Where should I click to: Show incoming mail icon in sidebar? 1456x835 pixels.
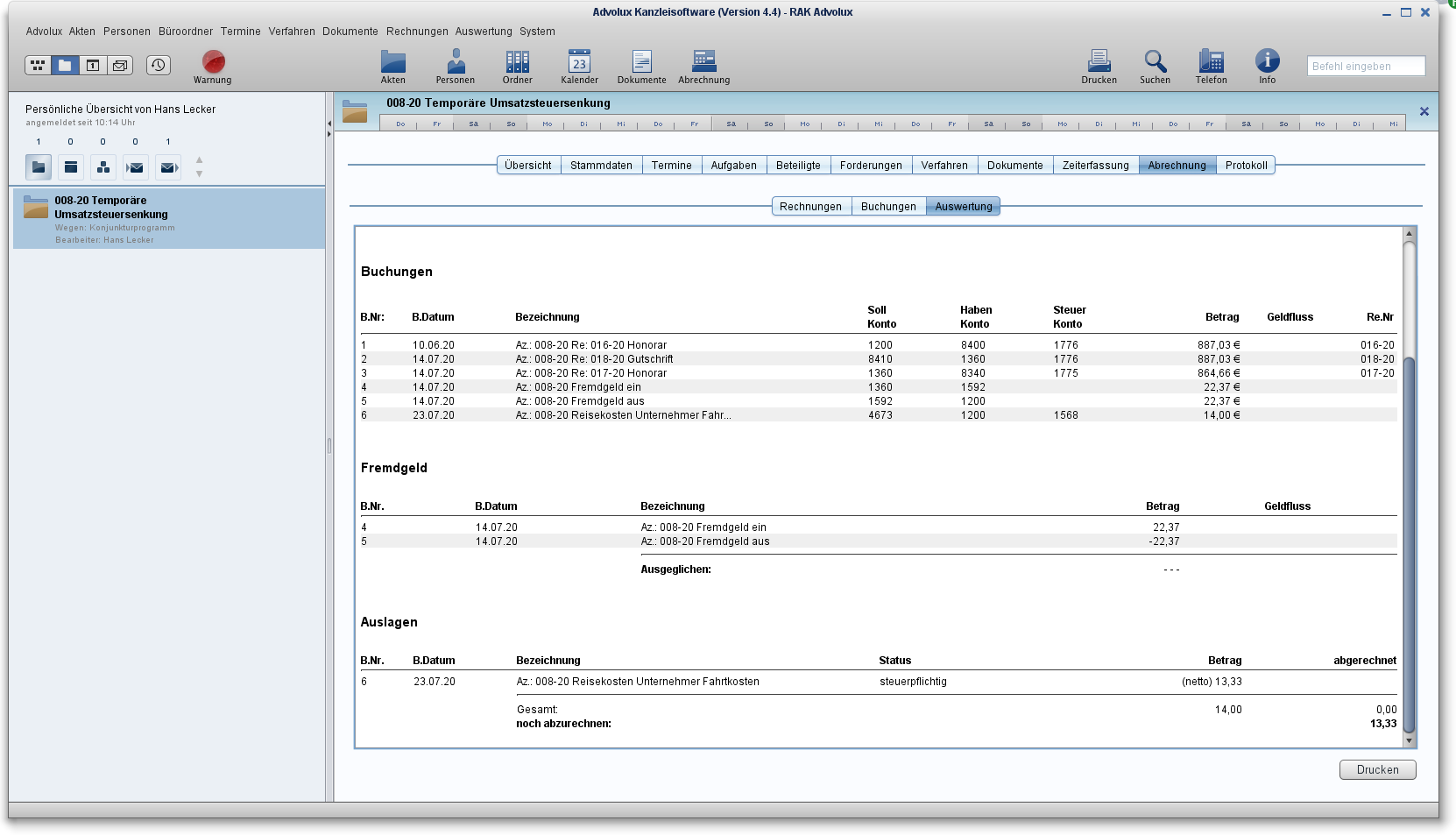136,166
